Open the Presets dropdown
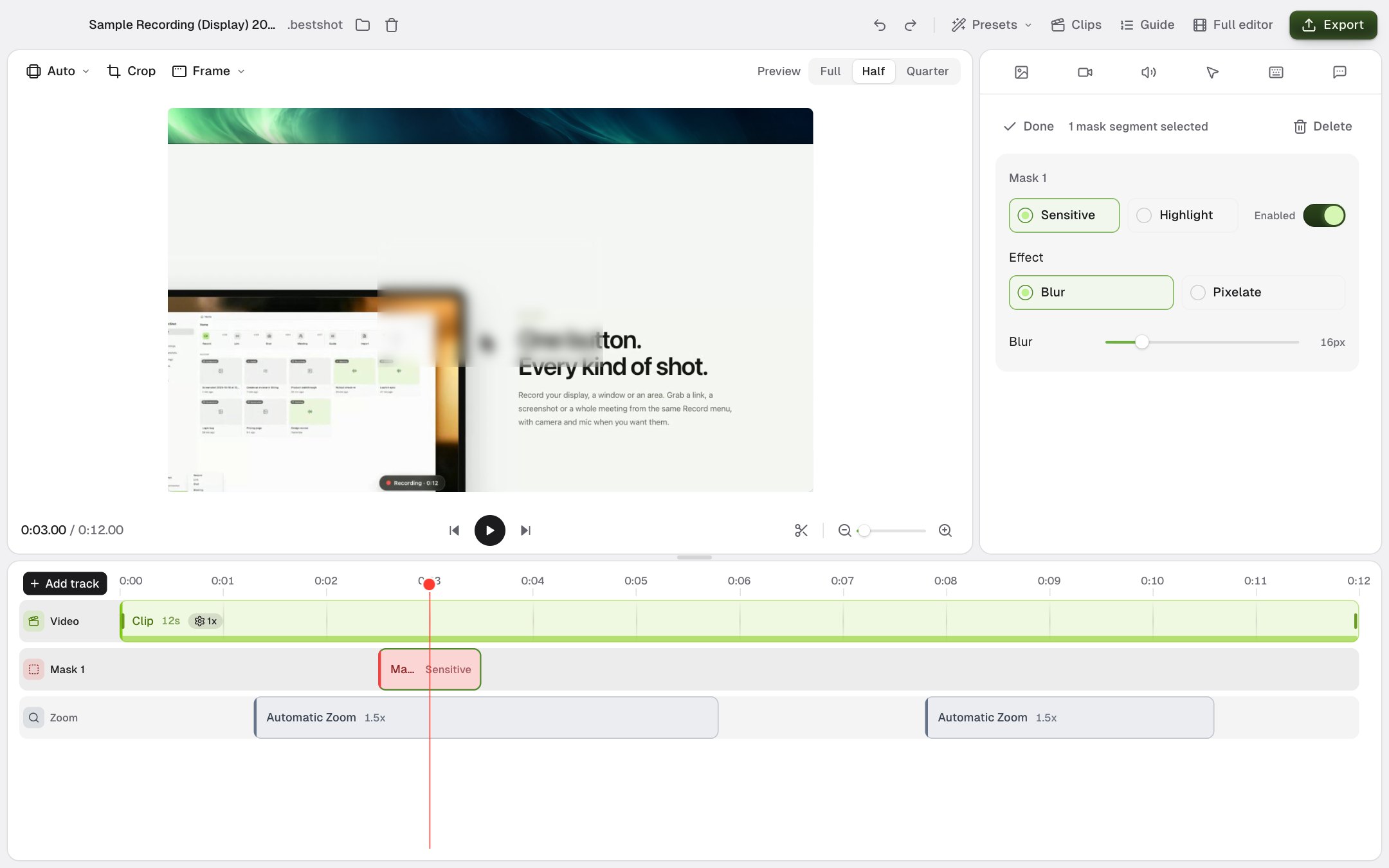This screenshot has height=868, width=1389. [x=992, y=25]
